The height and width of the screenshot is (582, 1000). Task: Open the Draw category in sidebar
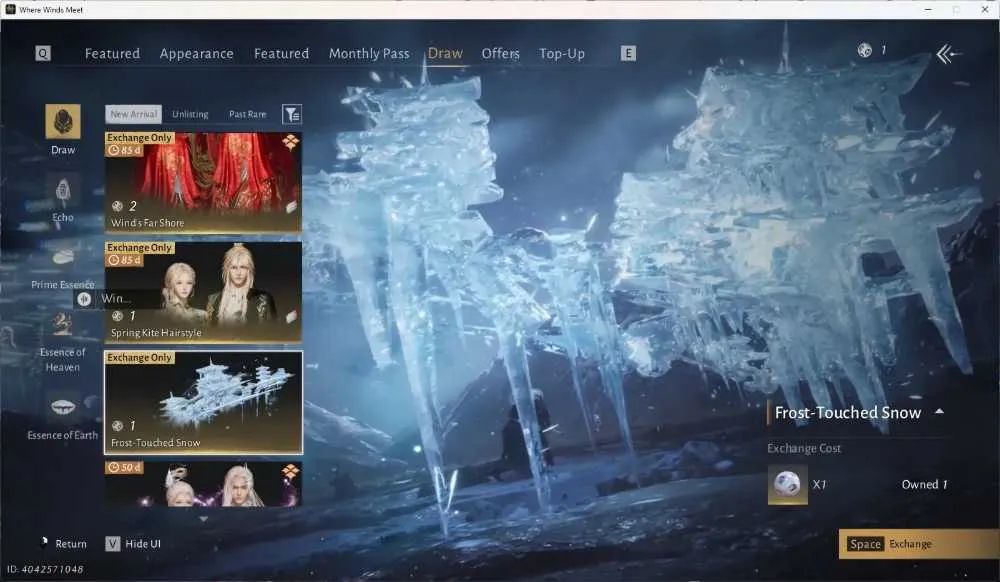[x=62, y=121]
